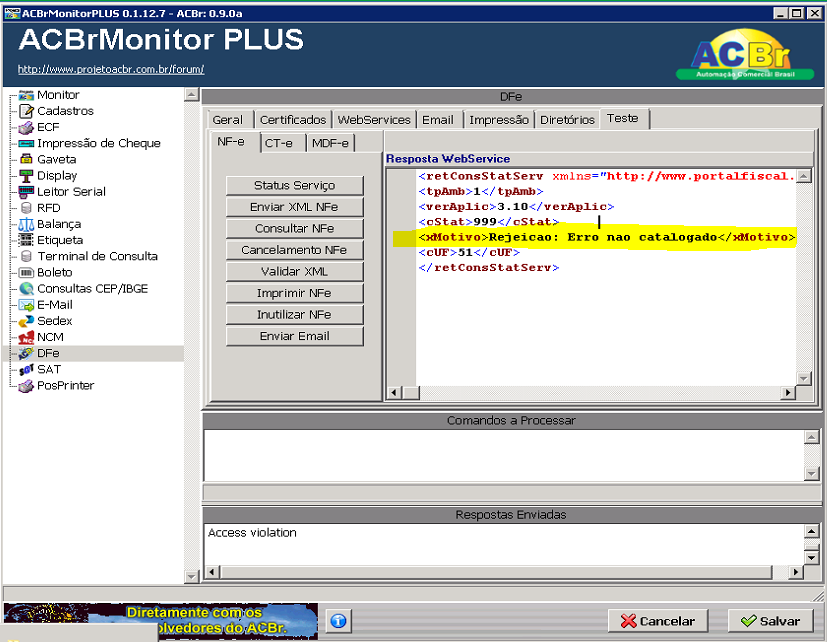Click the ACBr logo image
This screenshot has width=827, height=642.
744,55
